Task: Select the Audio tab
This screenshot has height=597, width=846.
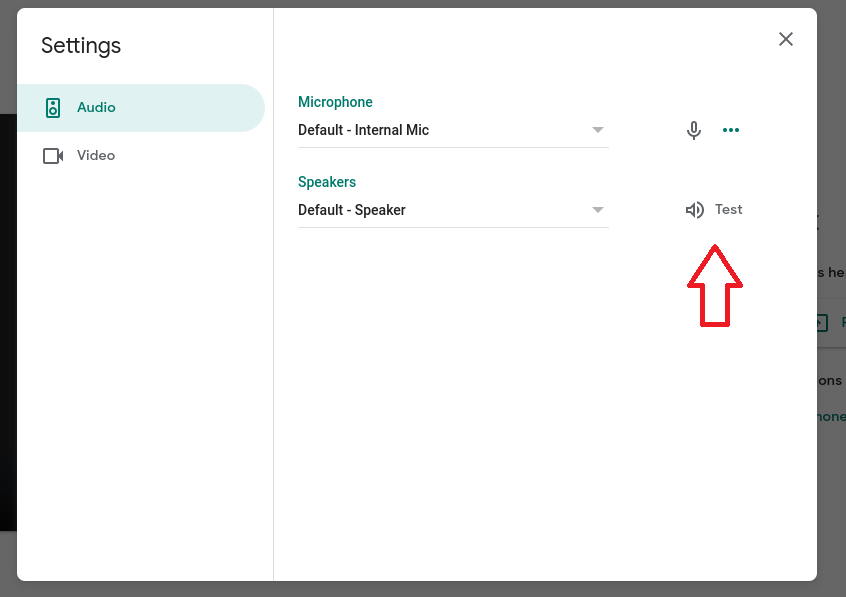Action: [96, 107]
